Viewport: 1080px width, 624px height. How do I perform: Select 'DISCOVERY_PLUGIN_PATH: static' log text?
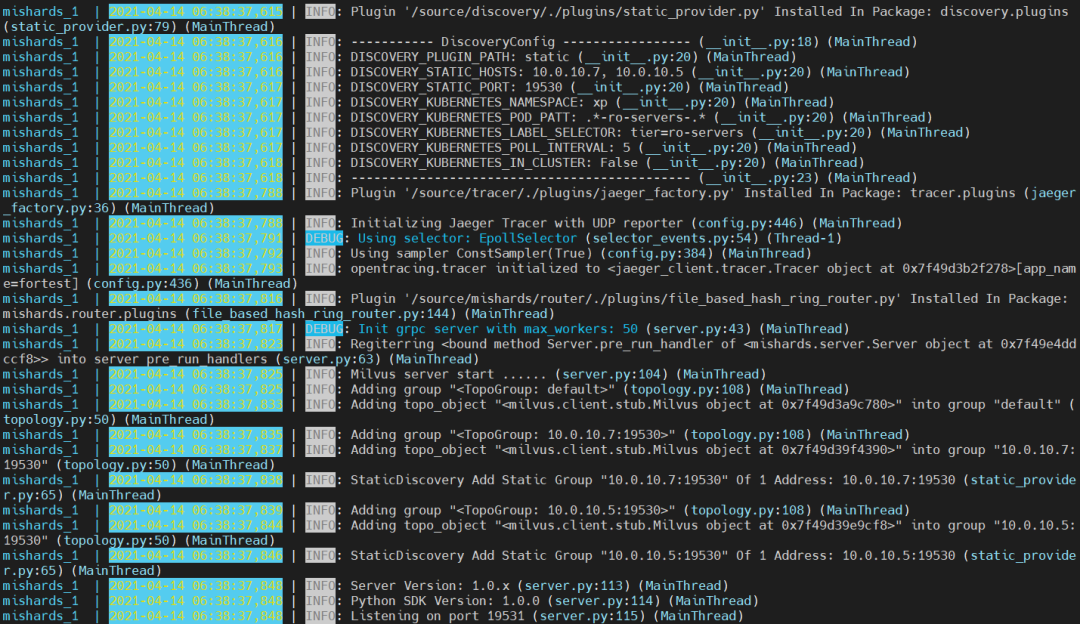460,57
